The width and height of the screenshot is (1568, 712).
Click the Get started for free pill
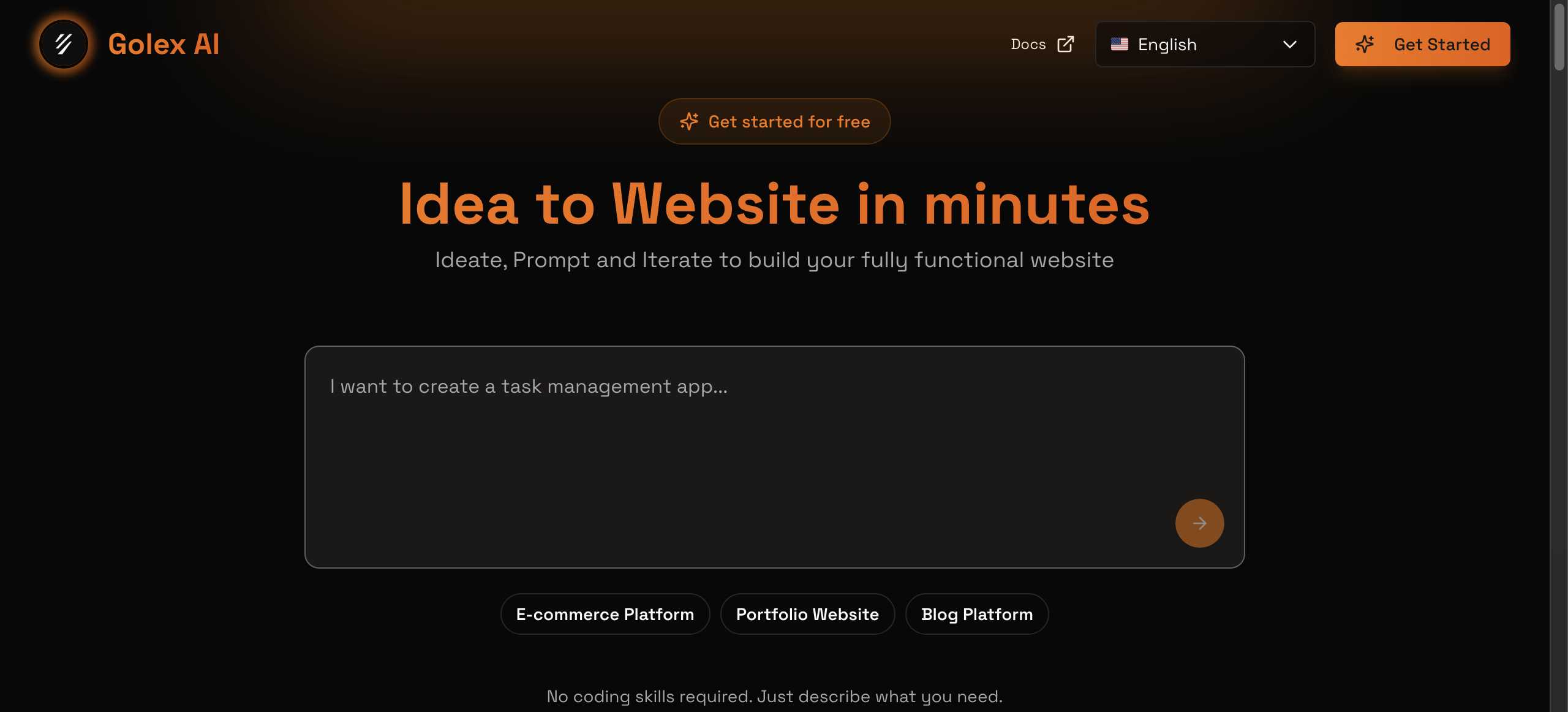tap(774, 121)
